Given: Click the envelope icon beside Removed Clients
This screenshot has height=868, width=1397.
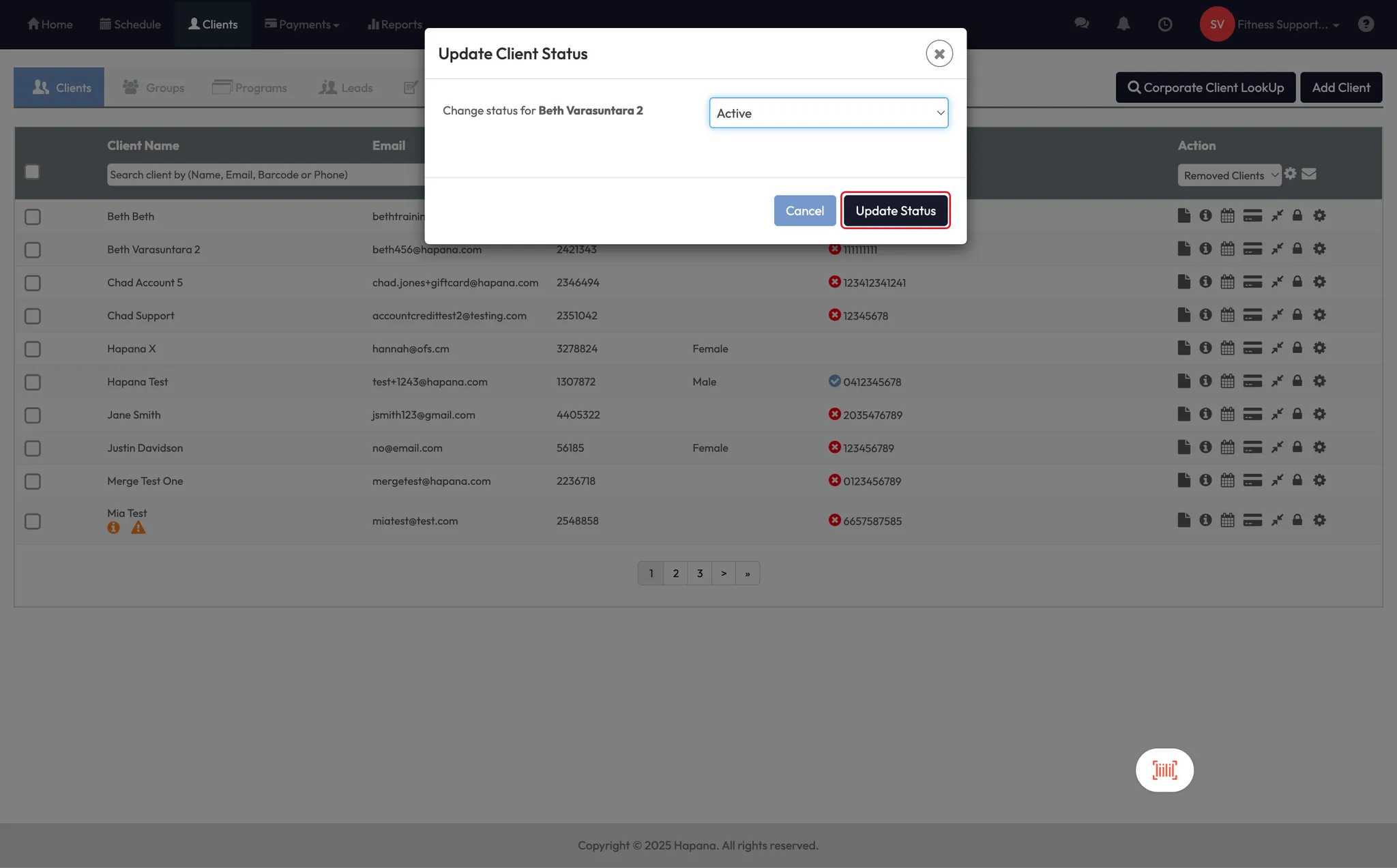Looking at the screenshot, I should [x=1309, y=174].
